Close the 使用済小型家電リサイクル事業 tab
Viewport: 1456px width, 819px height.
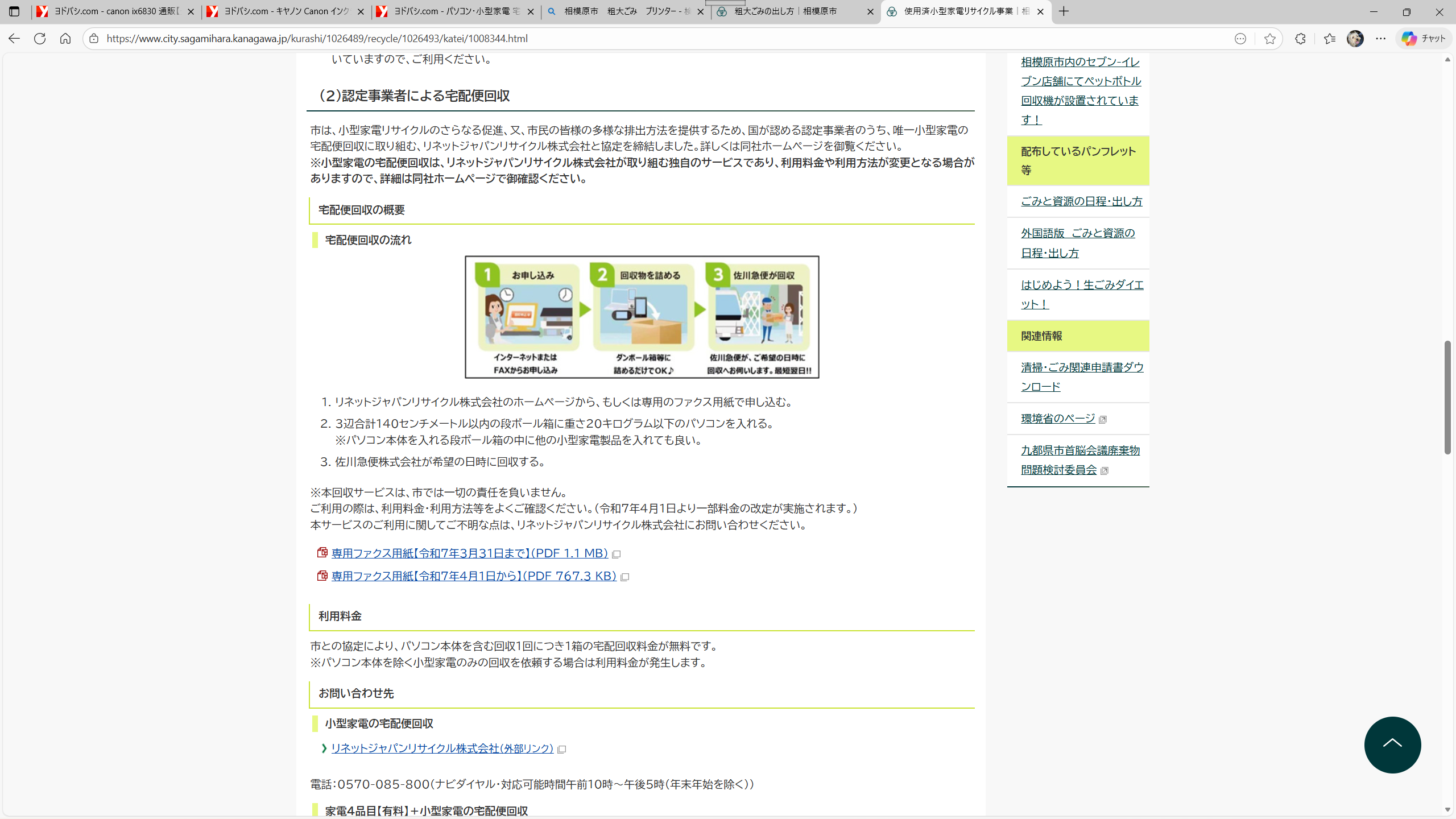pyautogui.click(x=1040, y=11)
